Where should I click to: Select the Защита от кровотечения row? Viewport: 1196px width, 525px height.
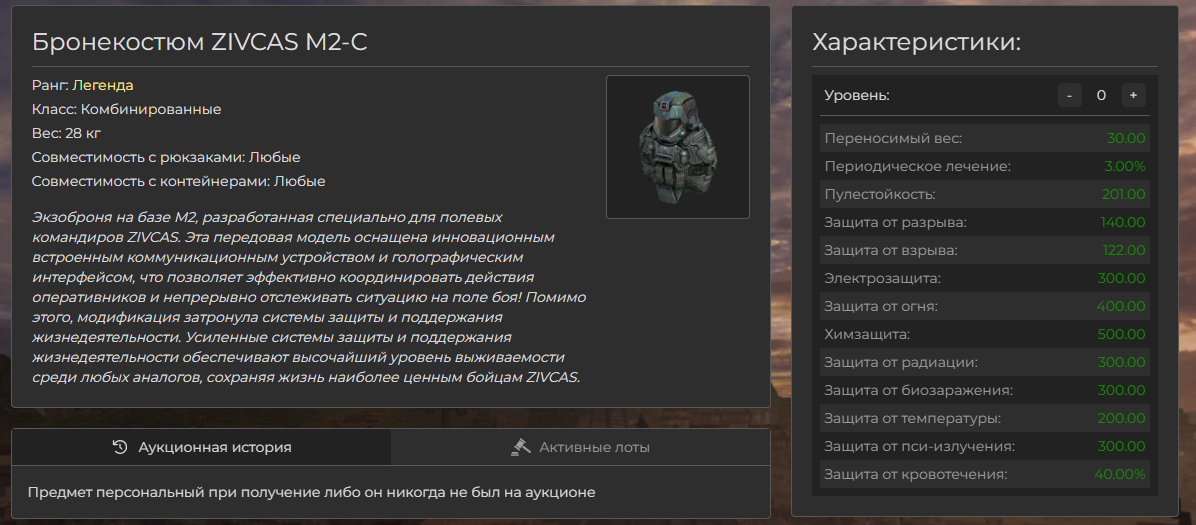tap(985, 474)
